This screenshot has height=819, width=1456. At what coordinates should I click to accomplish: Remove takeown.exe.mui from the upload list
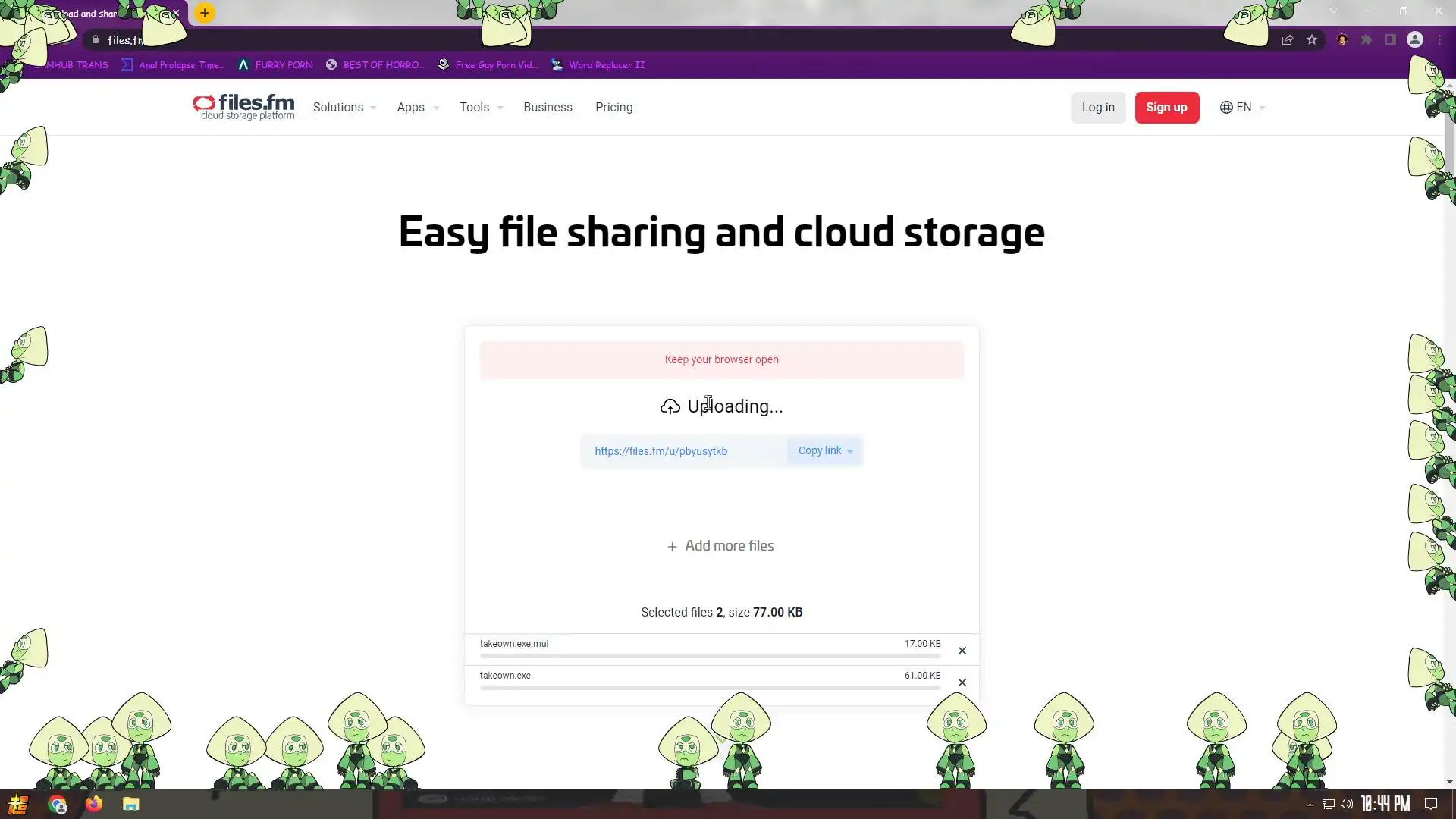[962, 651]
